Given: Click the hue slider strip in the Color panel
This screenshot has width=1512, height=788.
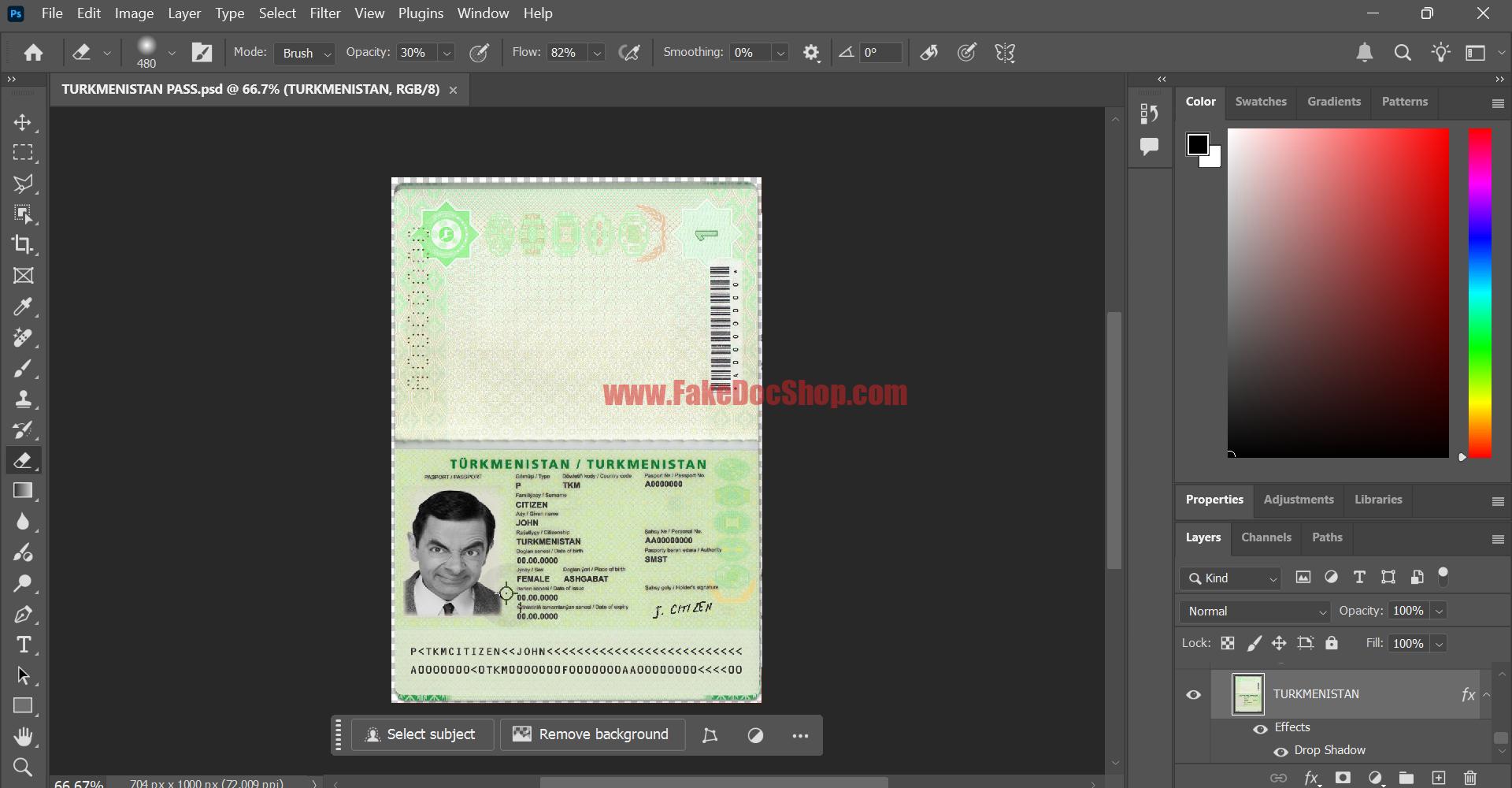Looking at the screenshot, I should (1480, 293).
